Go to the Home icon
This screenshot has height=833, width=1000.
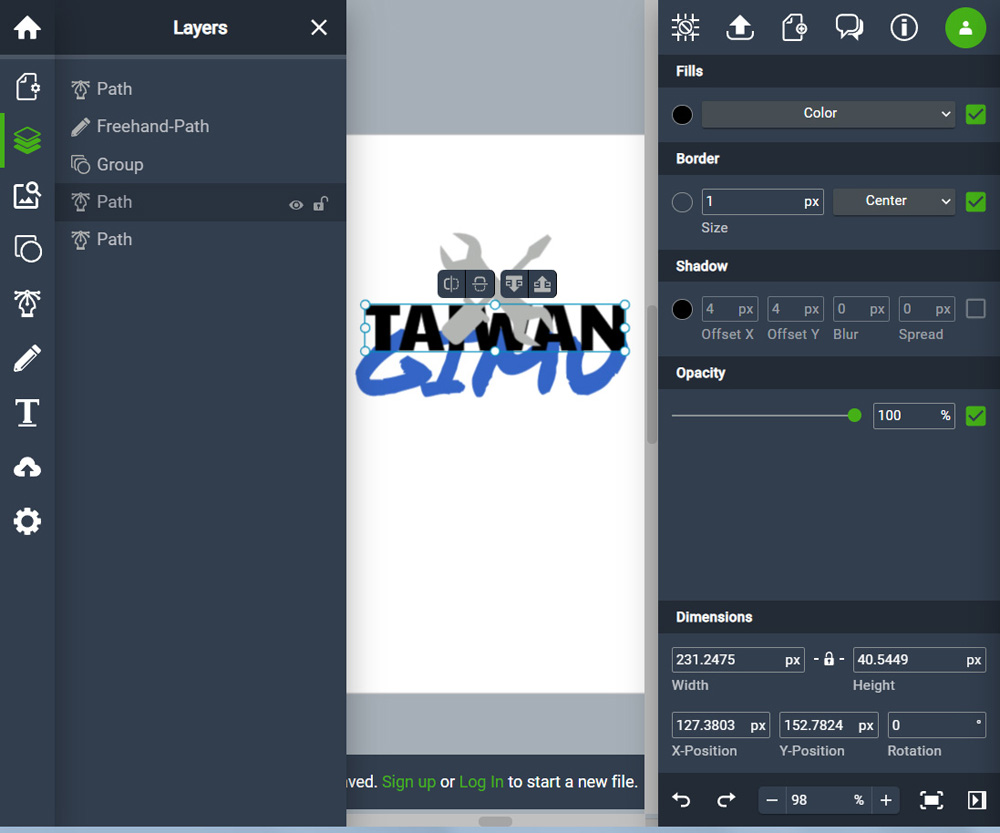click(27, 27)
